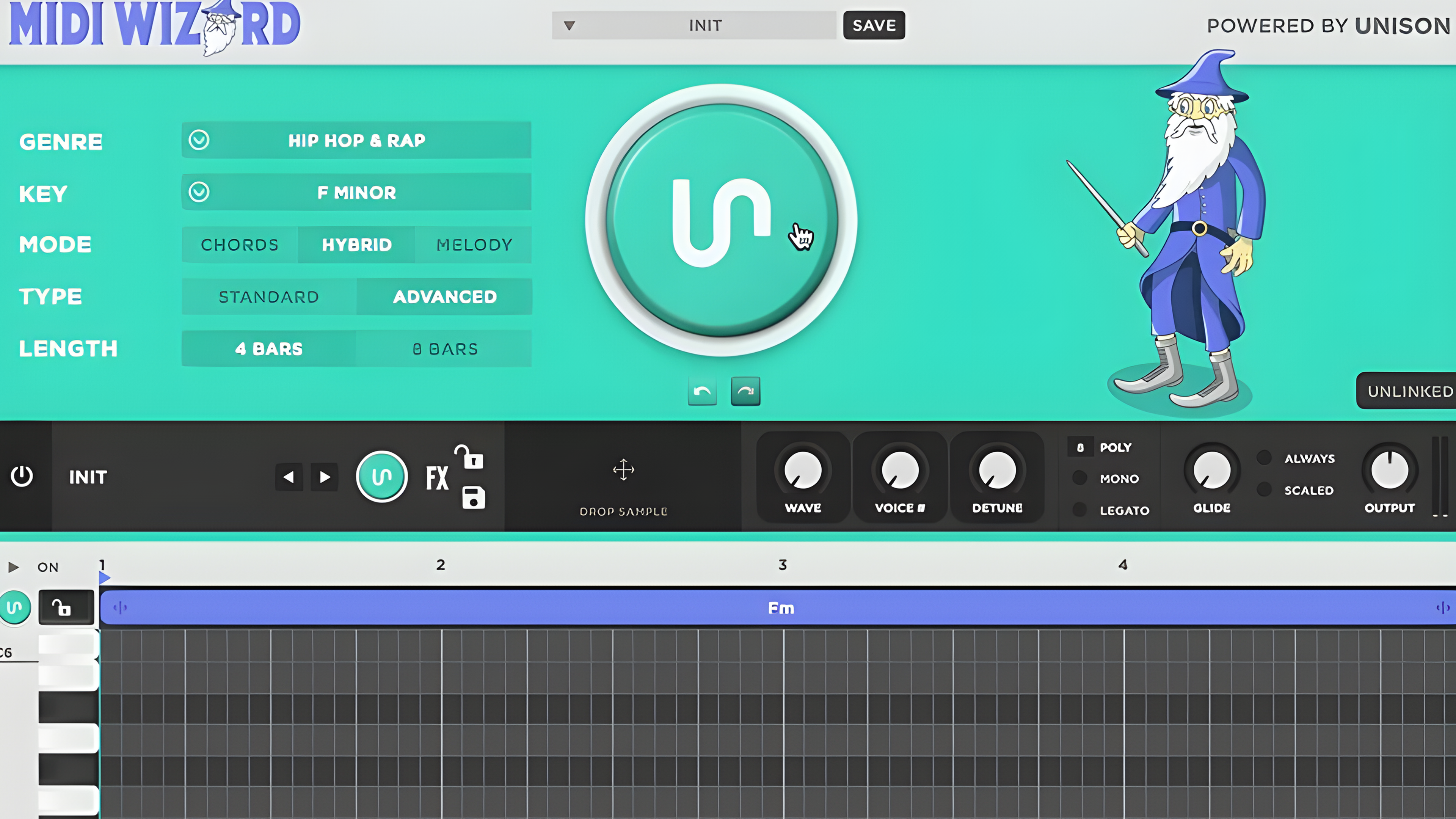Set length to 4 Bars
Screen dimensions: 1456x819
(269, 349)
